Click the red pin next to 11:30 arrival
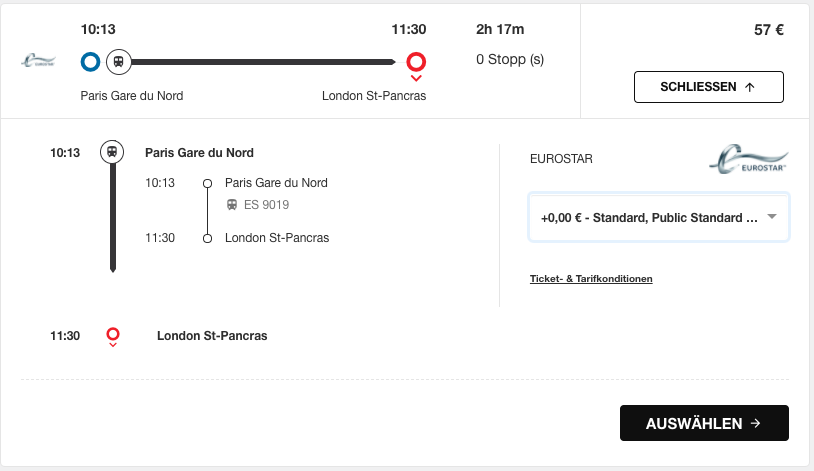Screen dimensions: 814x471 pos(113,337)
